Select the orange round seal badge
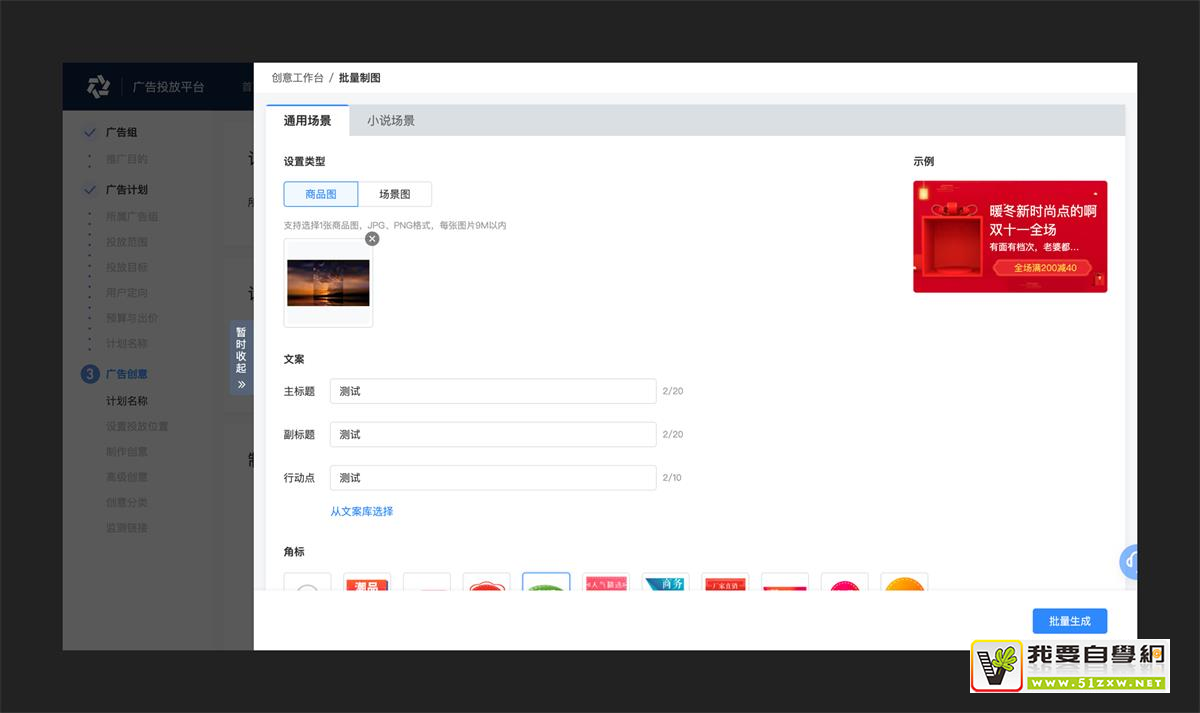This screenshot has height=713, width=1200. (904, 583)
